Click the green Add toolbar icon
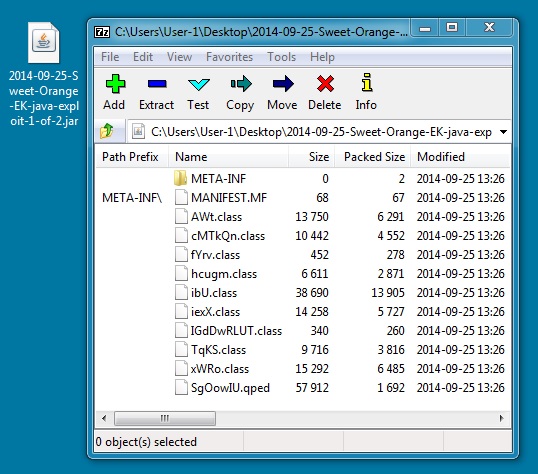Screen dimensions: 538x474 pyautogui.click(x=115, y=83)
